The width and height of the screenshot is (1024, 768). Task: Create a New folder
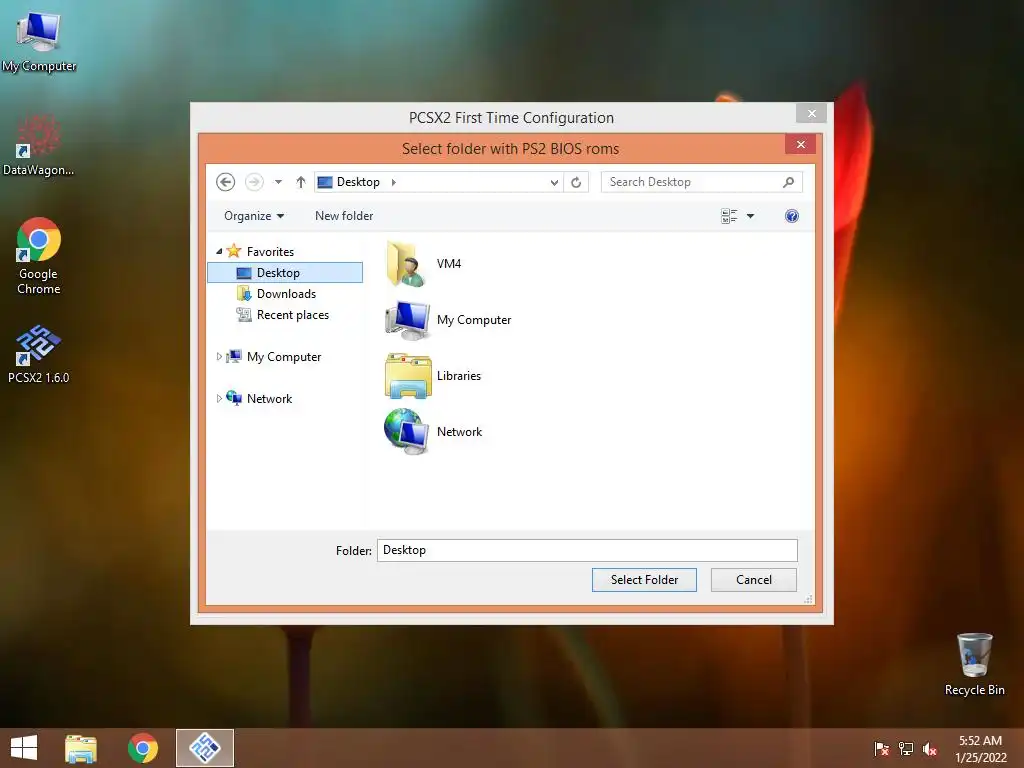[x=344, y=216]
